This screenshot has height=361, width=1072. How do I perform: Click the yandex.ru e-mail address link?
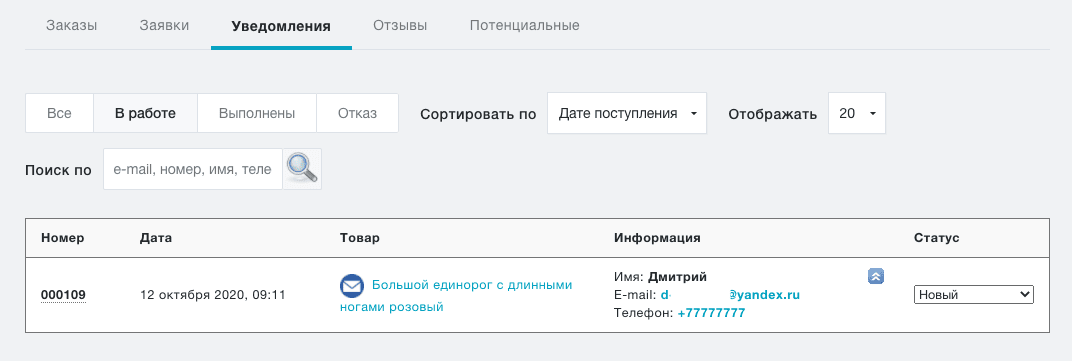(x=730, y=295)
